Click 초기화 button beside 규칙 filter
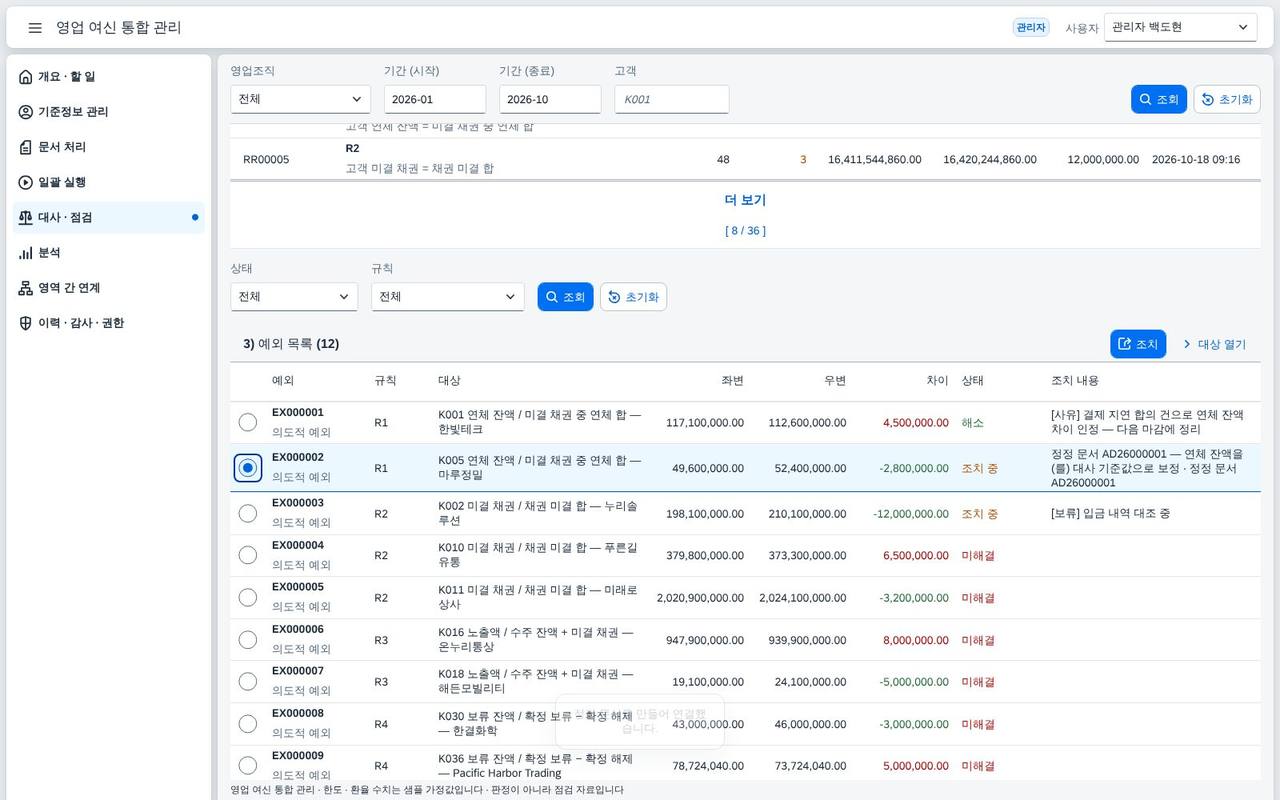This screenshot has width=1280, height=800. [633, 297]
